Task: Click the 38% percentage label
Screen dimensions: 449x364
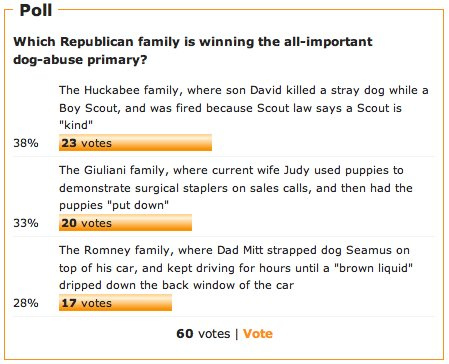Action: (26, 143)
